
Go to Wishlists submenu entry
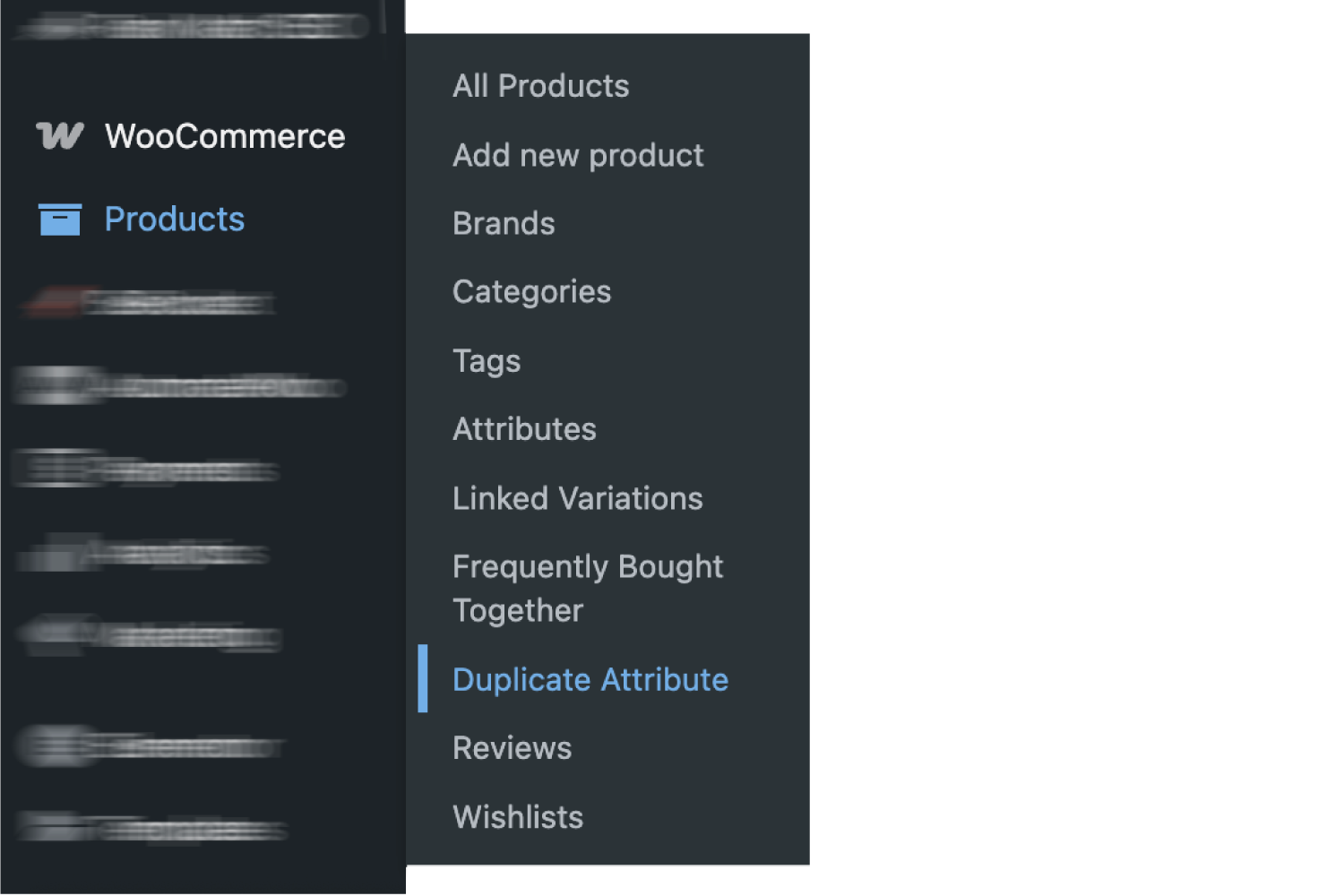pos(518,817)
